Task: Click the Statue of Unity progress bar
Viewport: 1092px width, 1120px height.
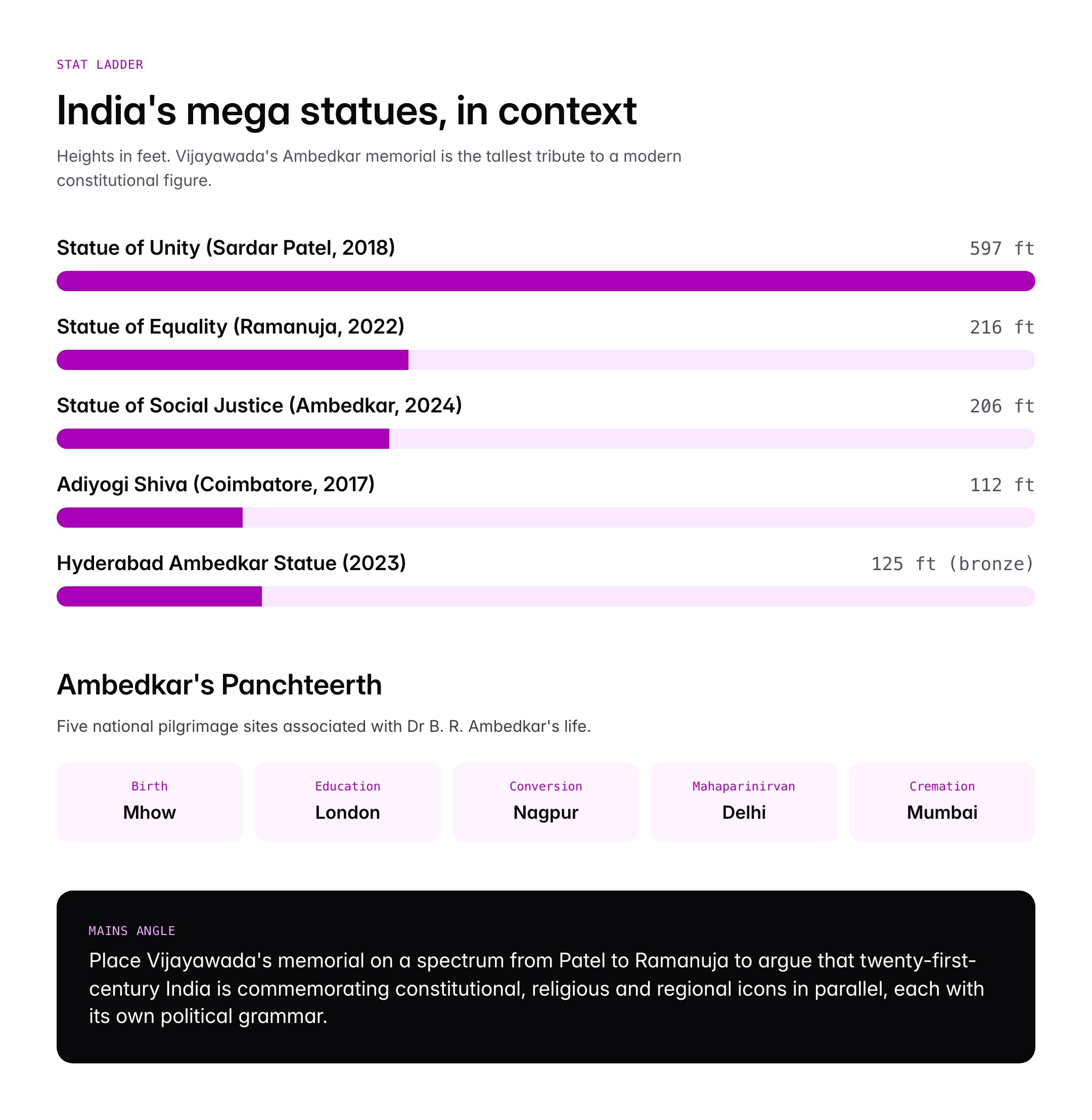Action: point(545,281)
